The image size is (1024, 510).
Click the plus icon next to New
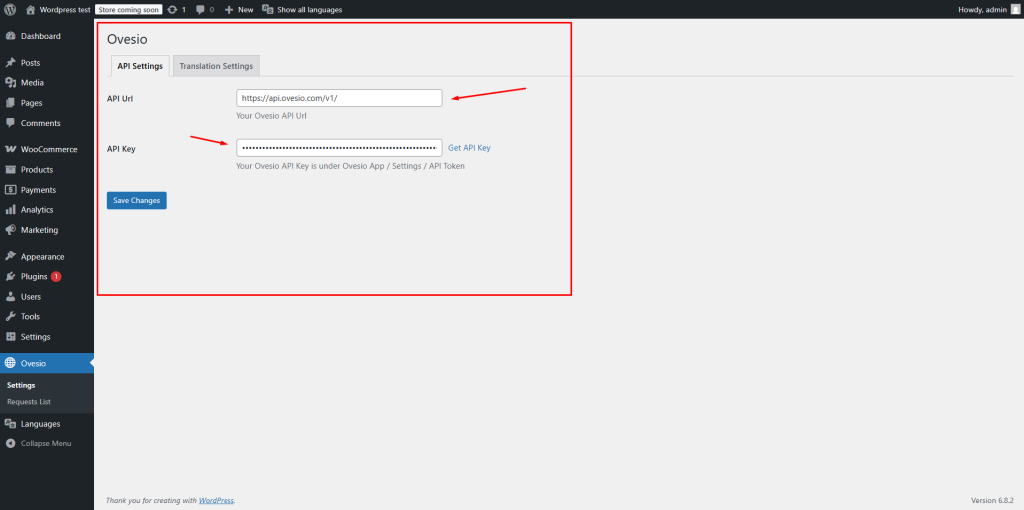click(229, 10)
